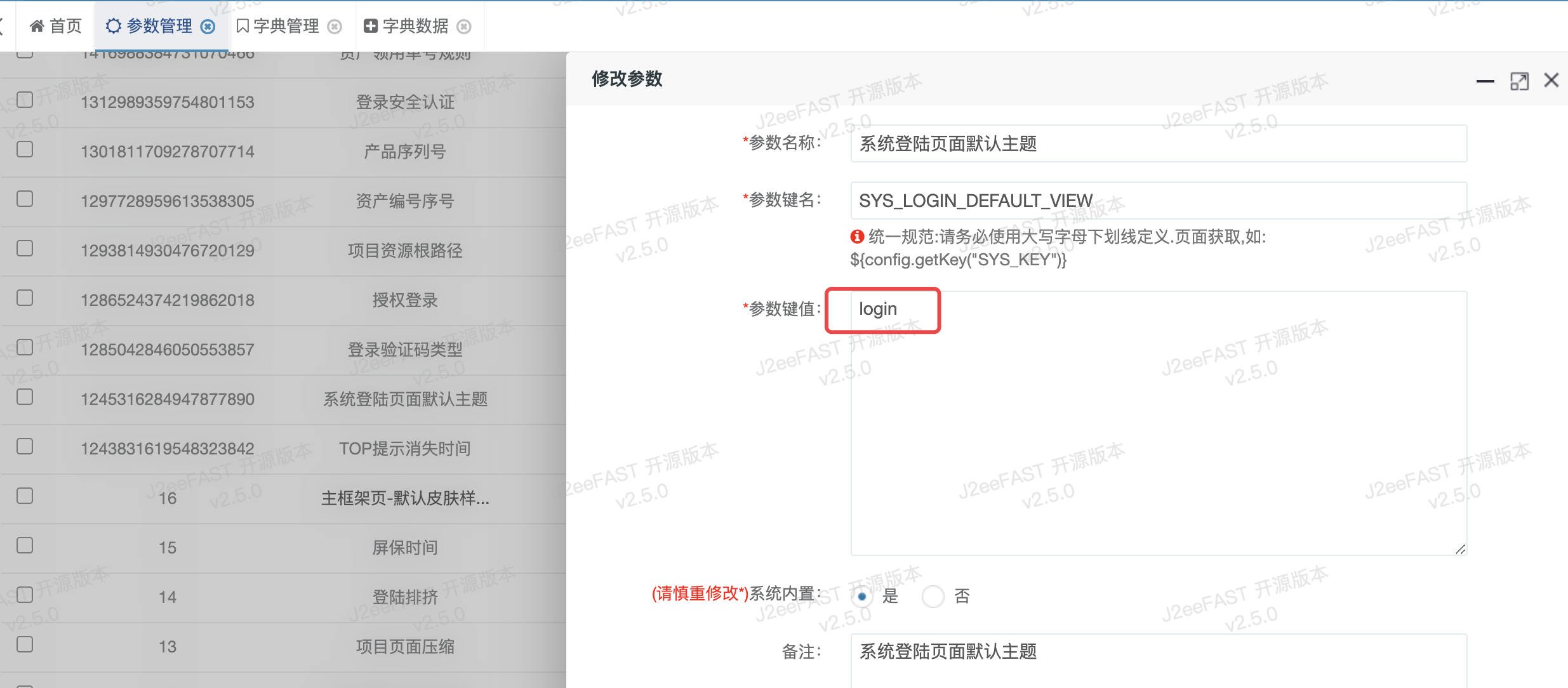Viewport: 1568px width, 688px height.
Task: Select the 否 radio for 系统内置
Action: point(933,596)
